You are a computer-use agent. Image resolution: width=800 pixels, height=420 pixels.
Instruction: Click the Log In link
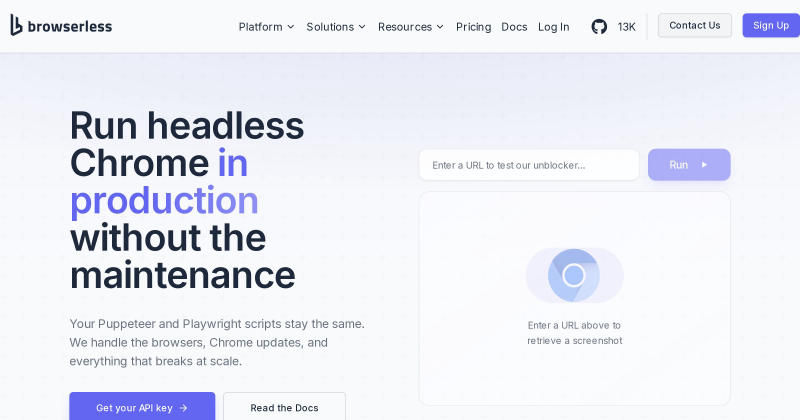click(x=554, y=27)
